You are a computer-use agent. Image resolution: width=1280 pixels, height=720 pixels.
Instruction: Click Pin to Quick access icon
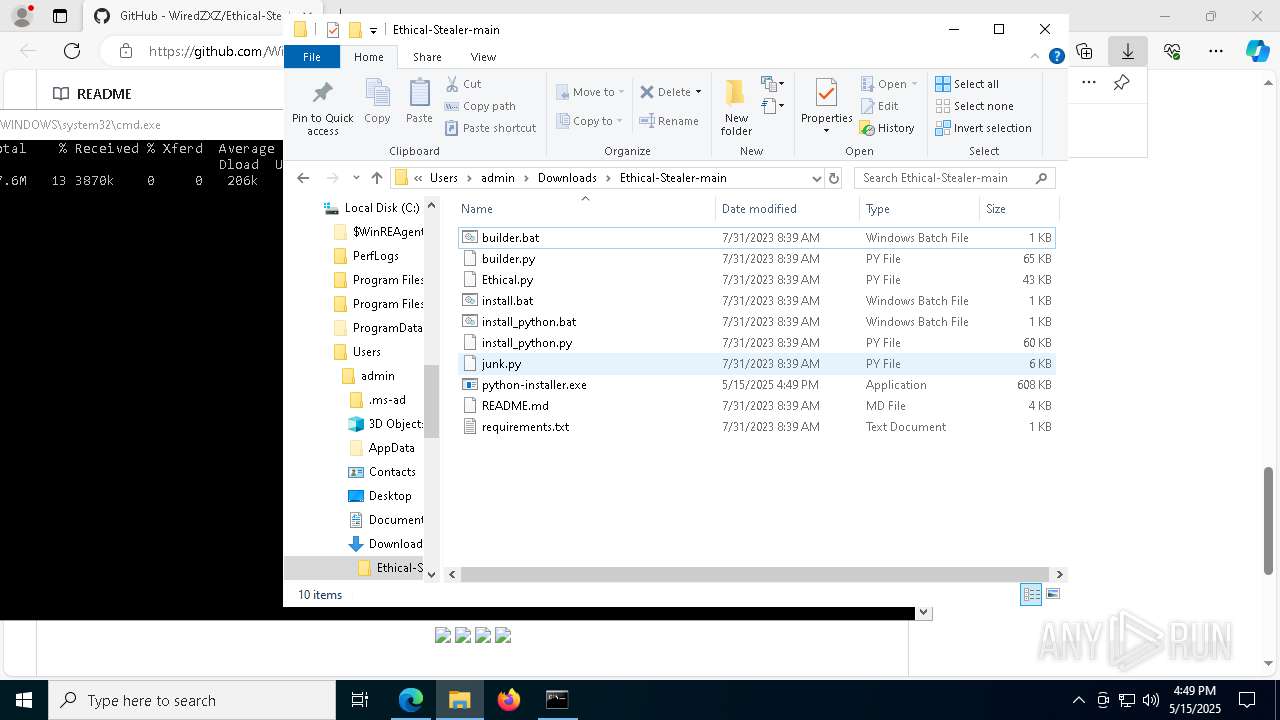click(322, 93)
